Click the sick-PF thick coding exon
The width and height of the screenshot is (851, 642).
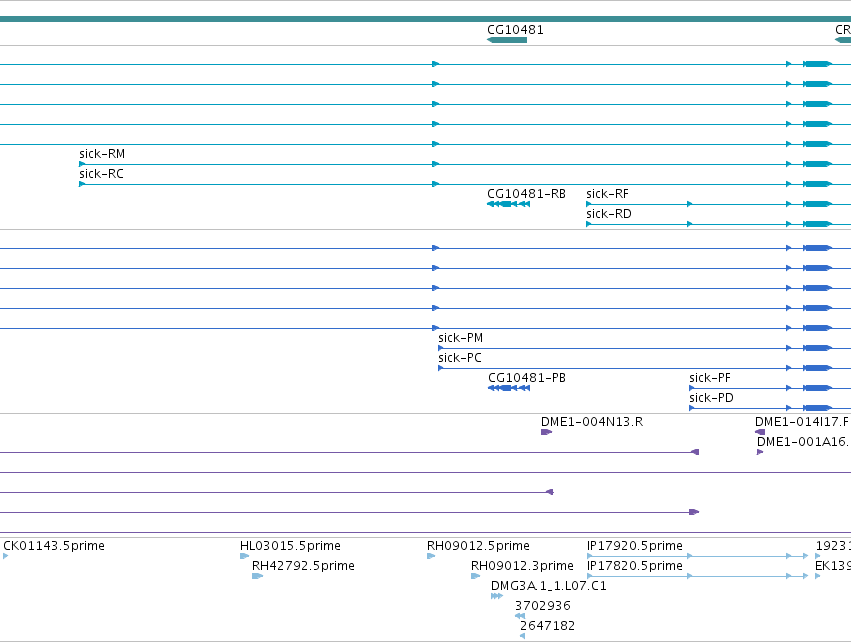point(817,388)
